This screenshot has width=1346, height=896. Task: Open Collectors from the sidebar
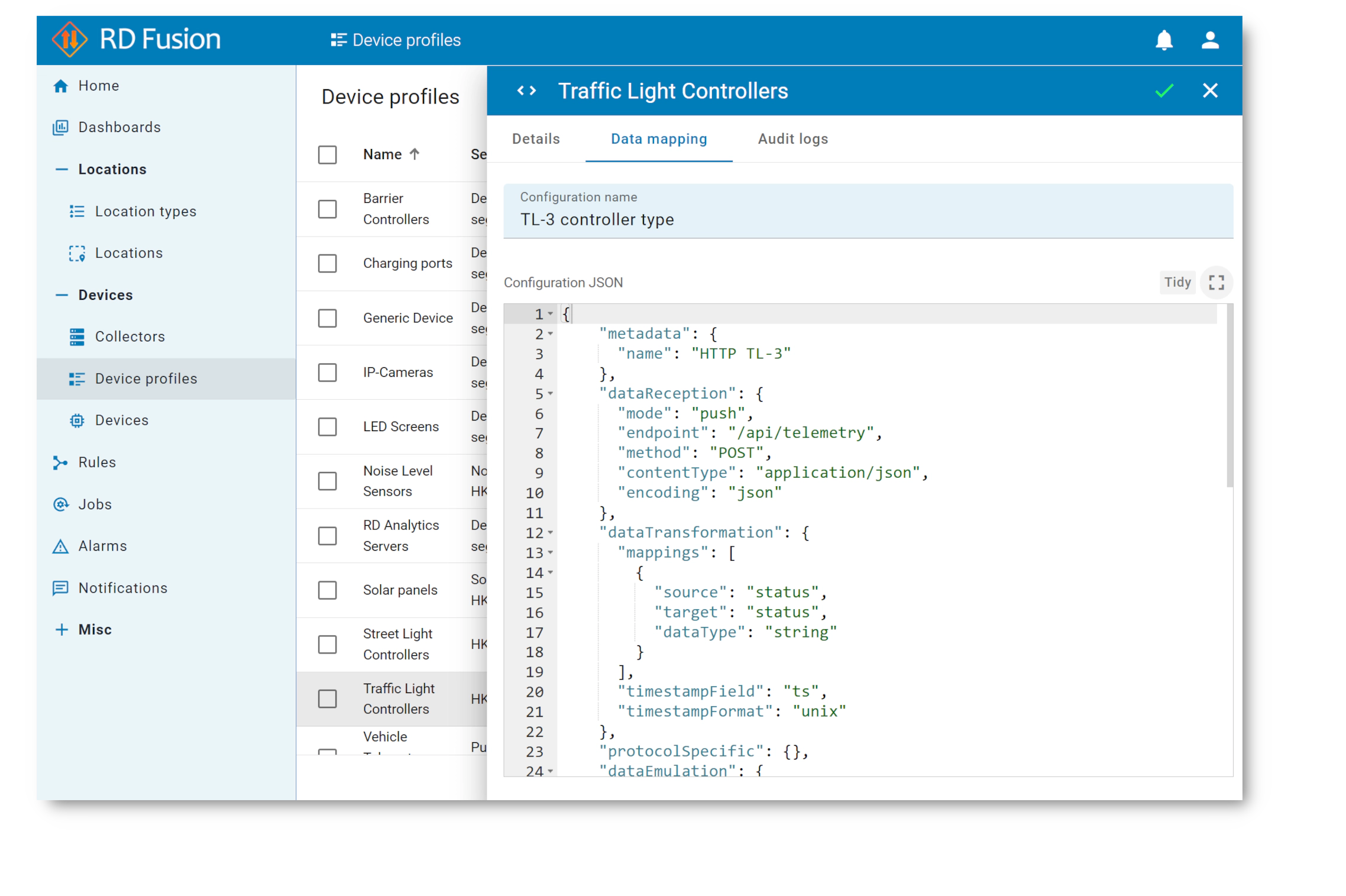point(130,337)
